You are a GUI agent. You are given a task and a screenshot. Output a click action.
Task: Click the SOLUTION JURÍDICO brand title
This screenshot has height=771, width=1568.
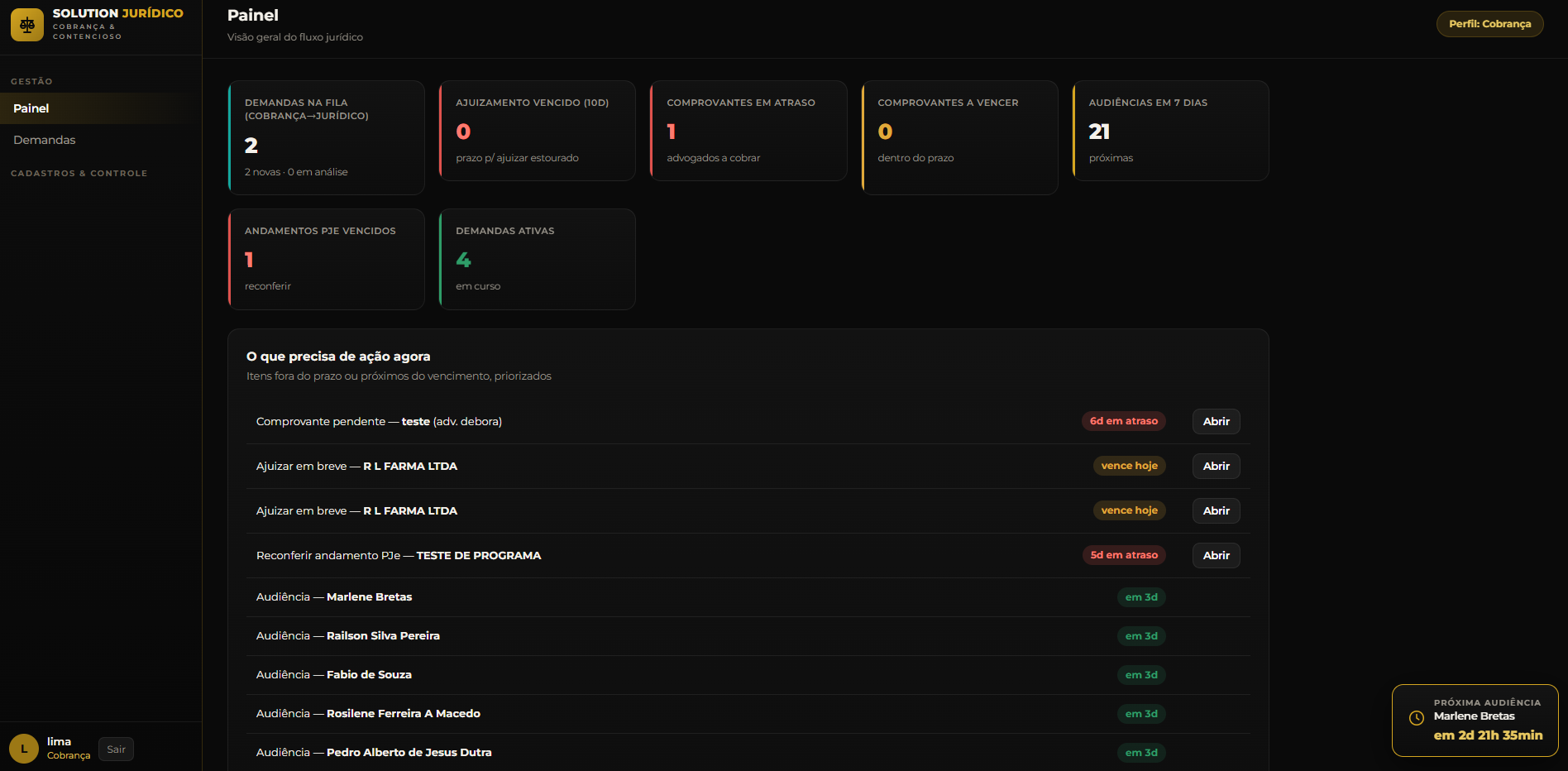tap(118, 13)
